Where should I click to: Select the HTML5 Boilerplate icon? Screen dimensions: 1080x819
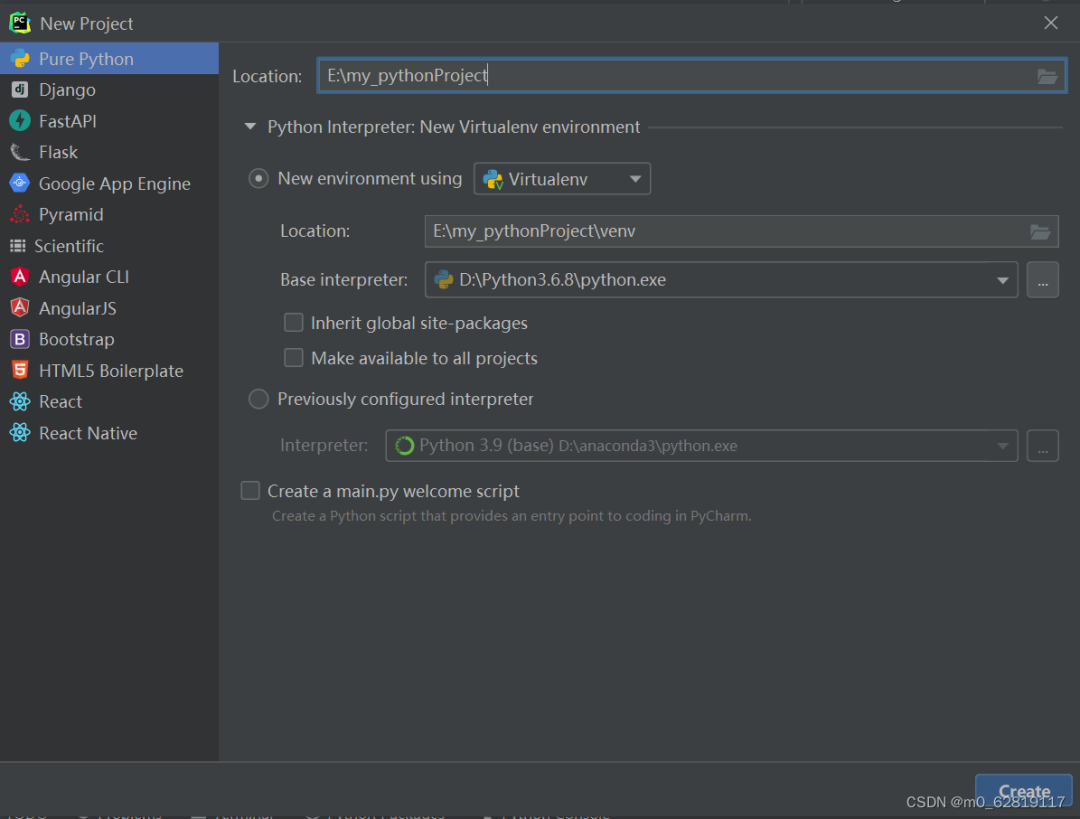point(19,370)
